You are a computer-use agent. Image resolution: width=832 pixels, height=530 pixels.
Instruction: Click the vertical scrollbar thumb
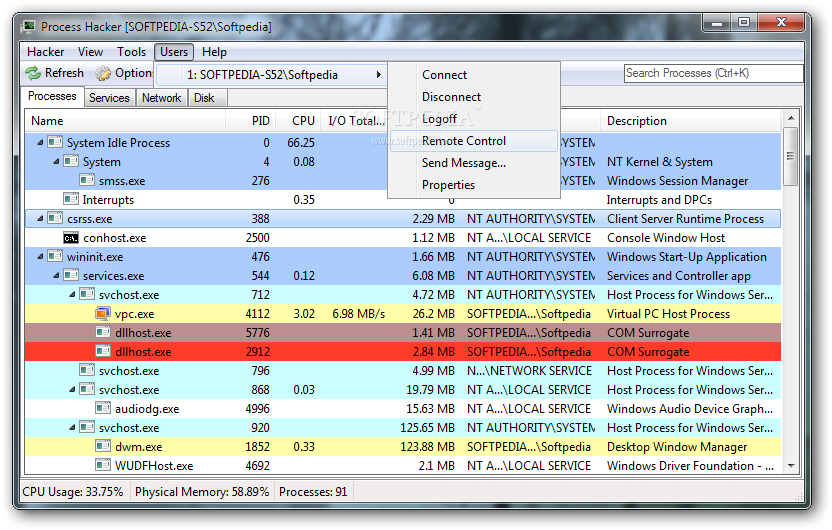pos(790,156)
